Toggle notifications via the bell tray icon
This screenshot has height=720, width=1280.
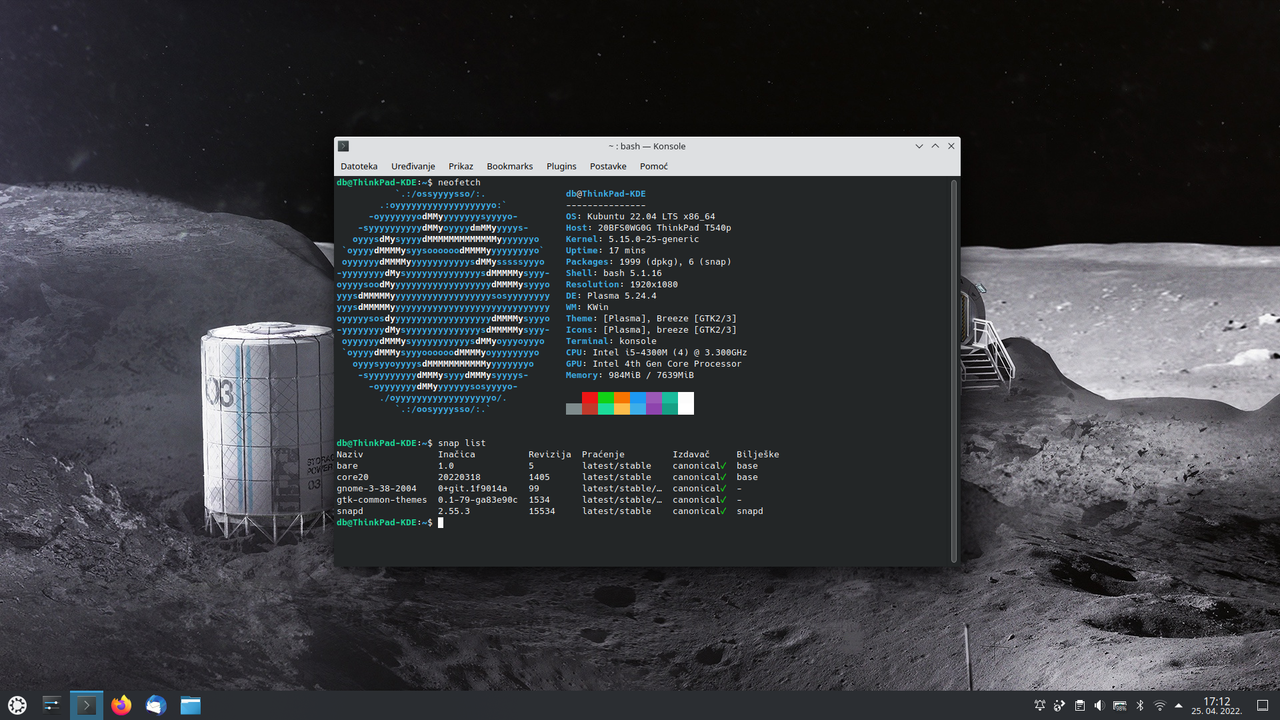point(1041,706)
